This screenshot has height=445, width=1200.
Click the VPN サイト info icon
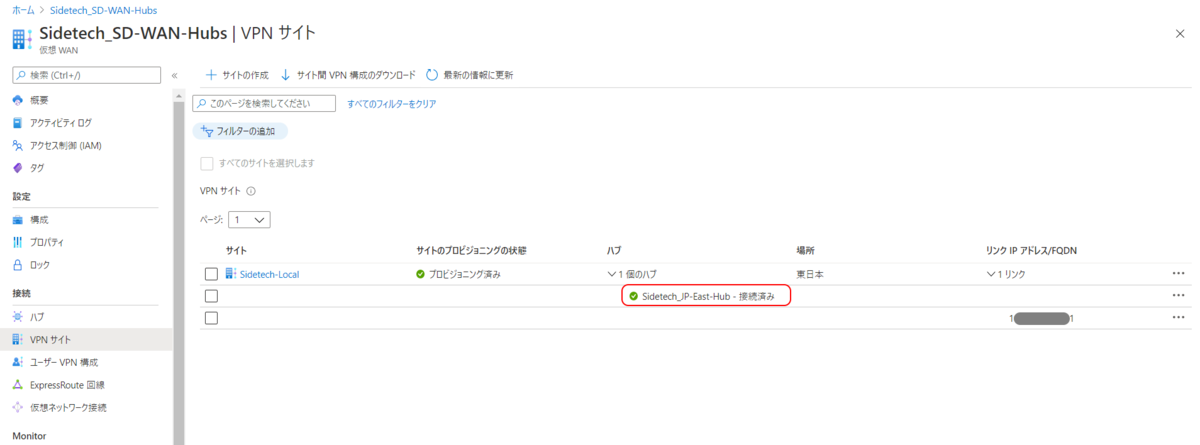coord(251,191)
